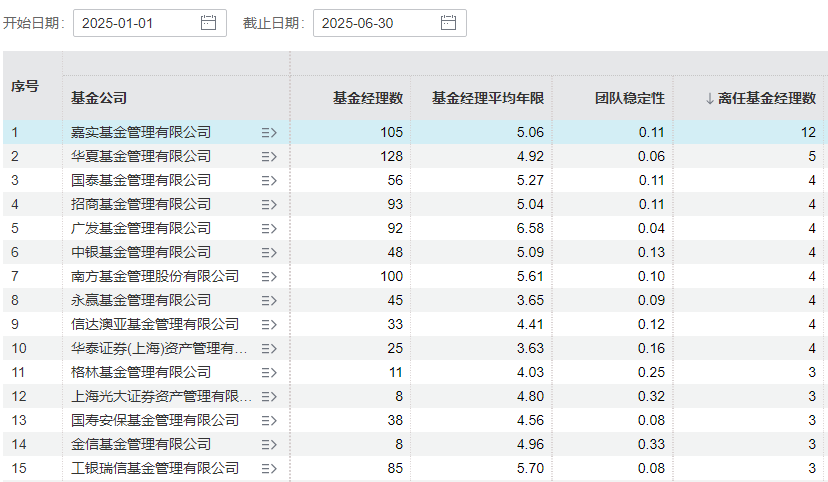Click the start date field 2025-01-01
This screenshot has height=482, width=828.
pos(150,23)
